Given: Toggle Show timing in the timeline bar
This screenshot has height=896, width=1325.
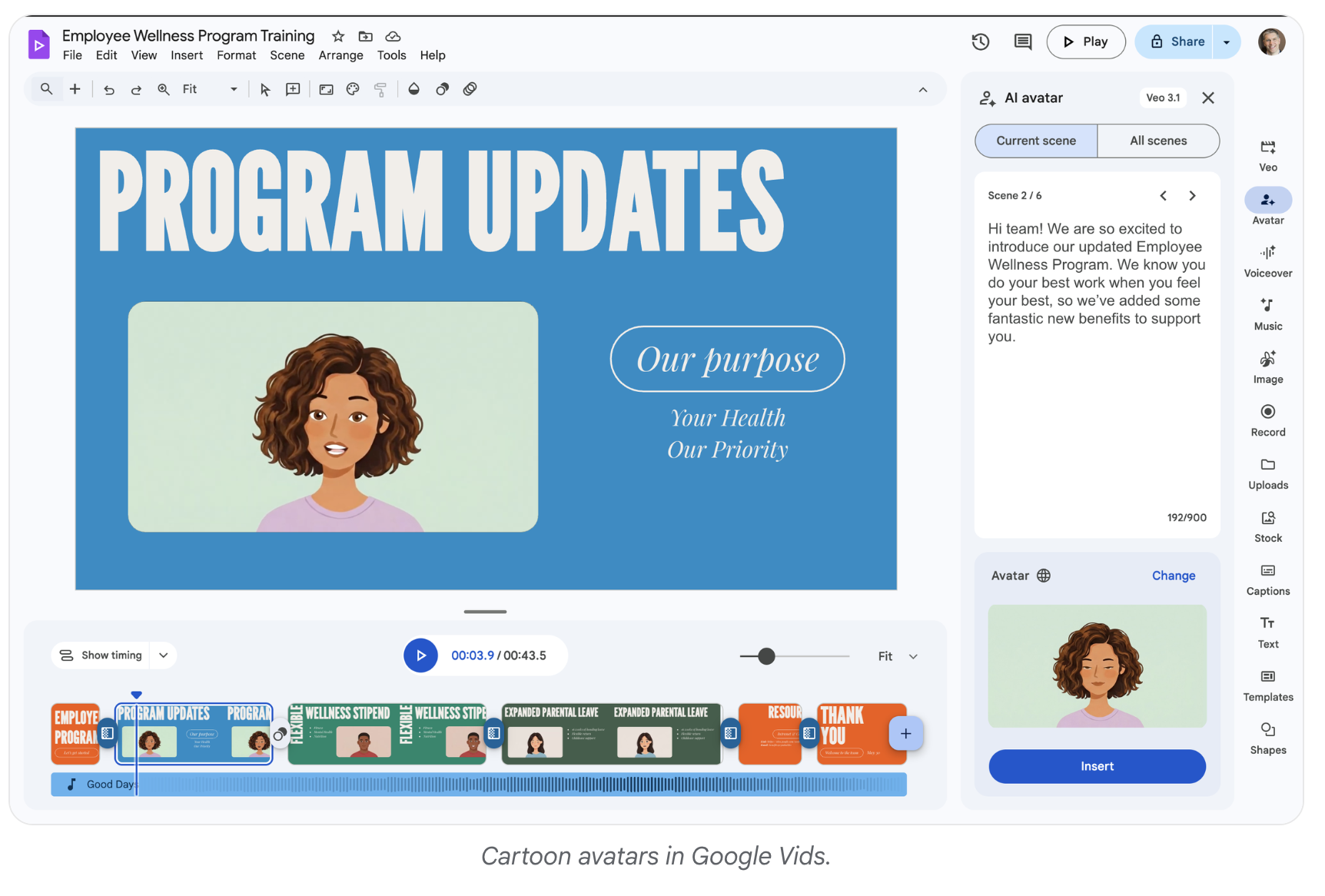Looking at the screenshot, I should tap(104, 655).
